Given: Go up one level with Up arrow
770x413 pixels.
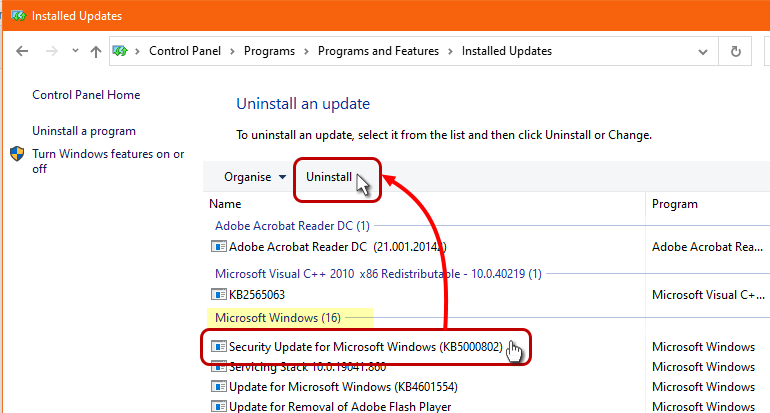Looking at the screenshot, I should coord(96,51).
